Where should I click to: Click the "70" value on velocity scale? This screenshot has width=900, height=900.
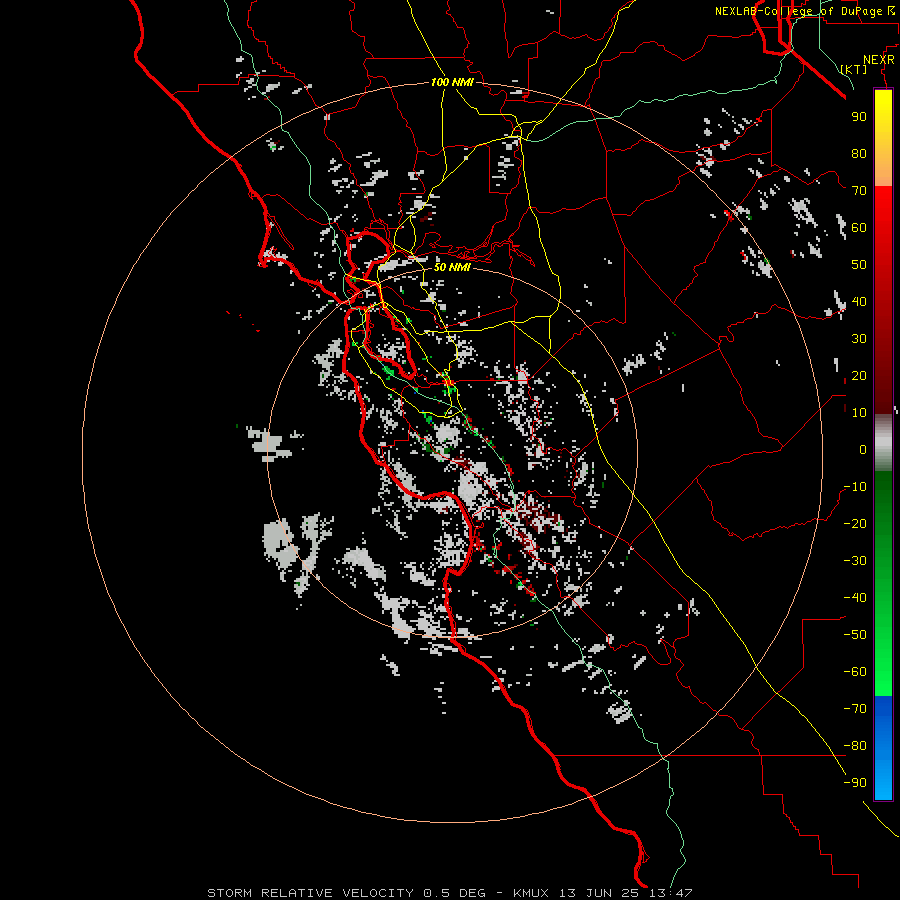[x=859, y=191]
